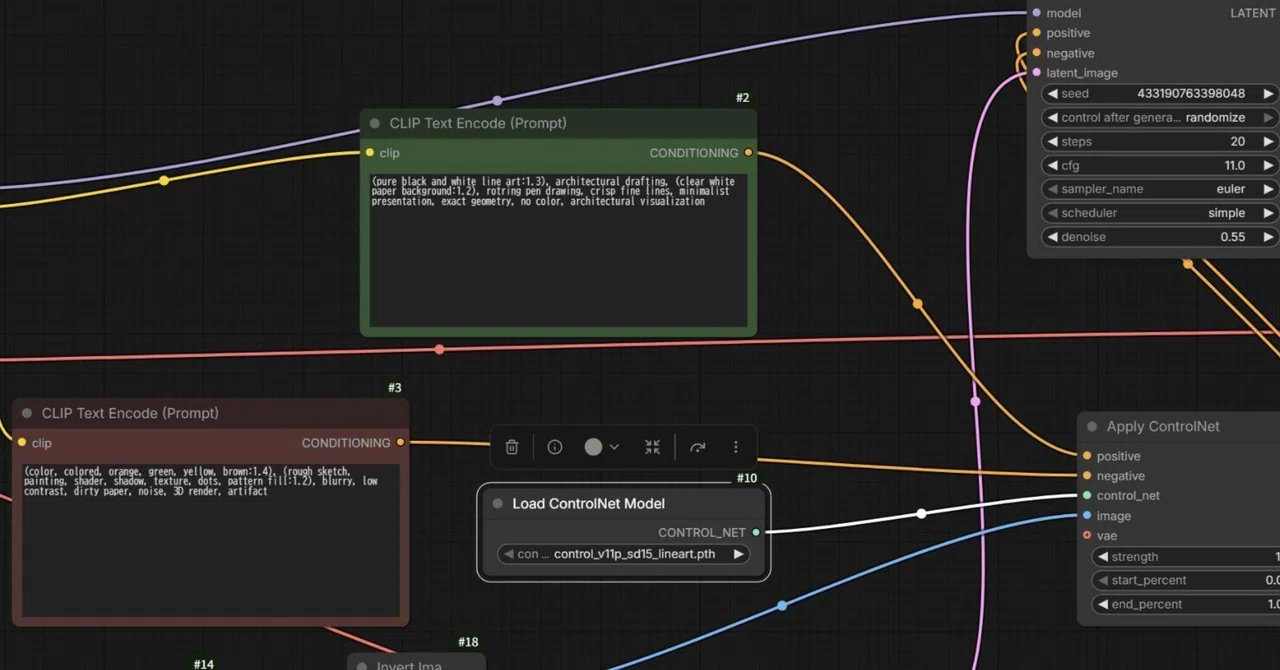Click the cfg value 11.0
Screen dimensions: 1280x670
tap(1235, 165)
